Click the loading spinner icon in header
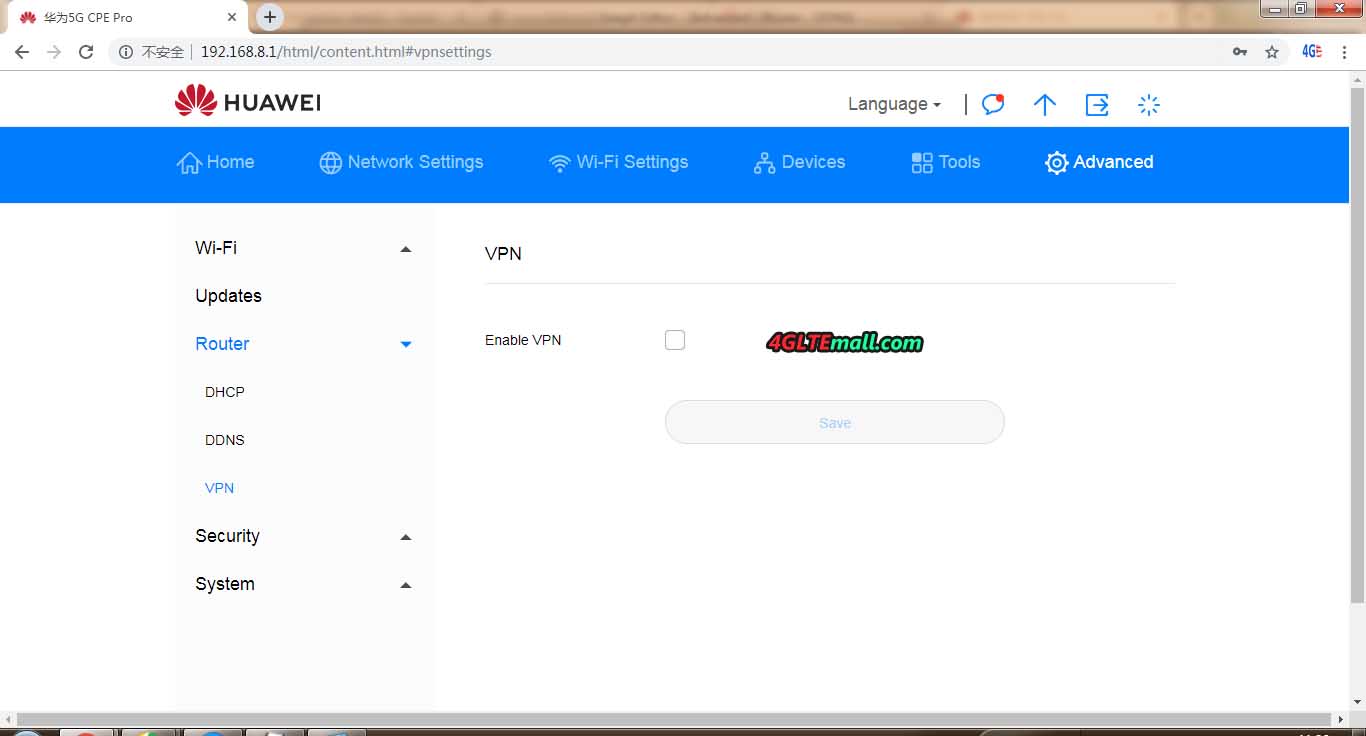Image resolution: width=1366 pixels, height=736 pixels. click(1149, 104)
